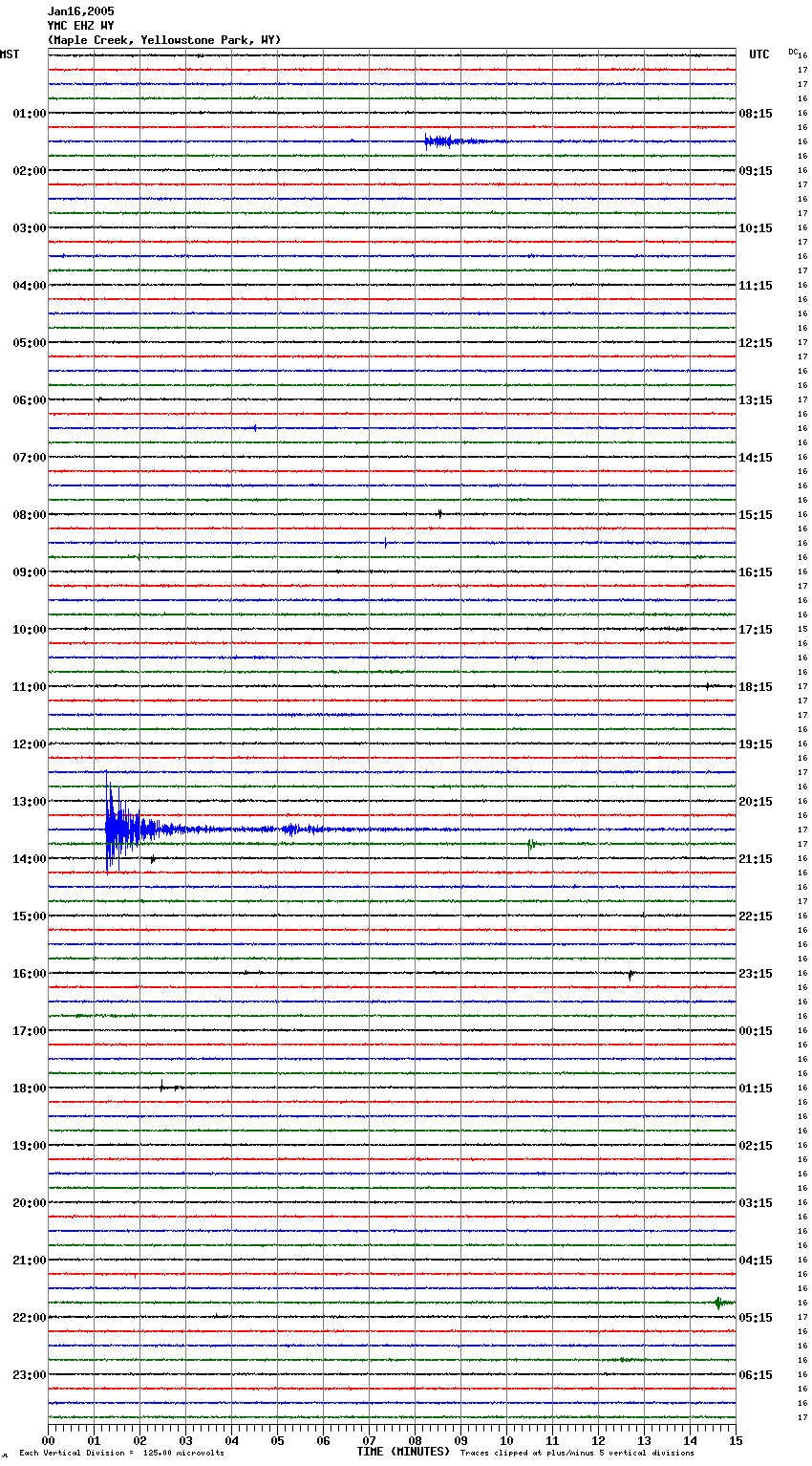Click the 02:15 UTC time label
The width and height of the screenshot is (812, 1466).
(756, 1146)
